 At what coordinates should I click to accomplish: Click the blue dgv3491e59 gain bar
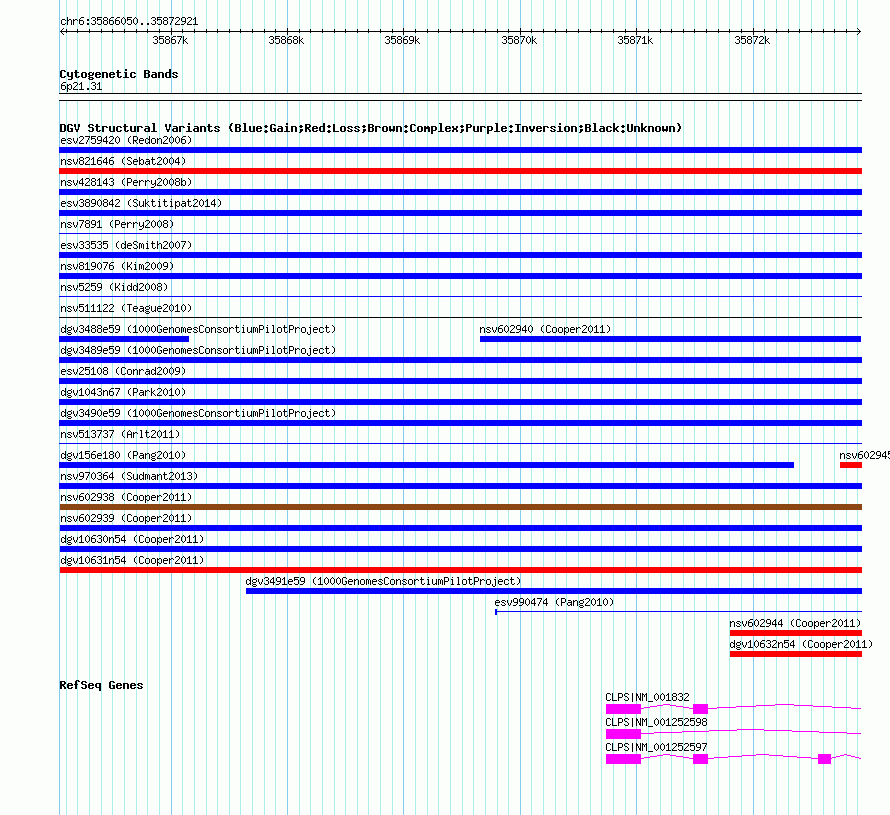[x=553, y=591]
